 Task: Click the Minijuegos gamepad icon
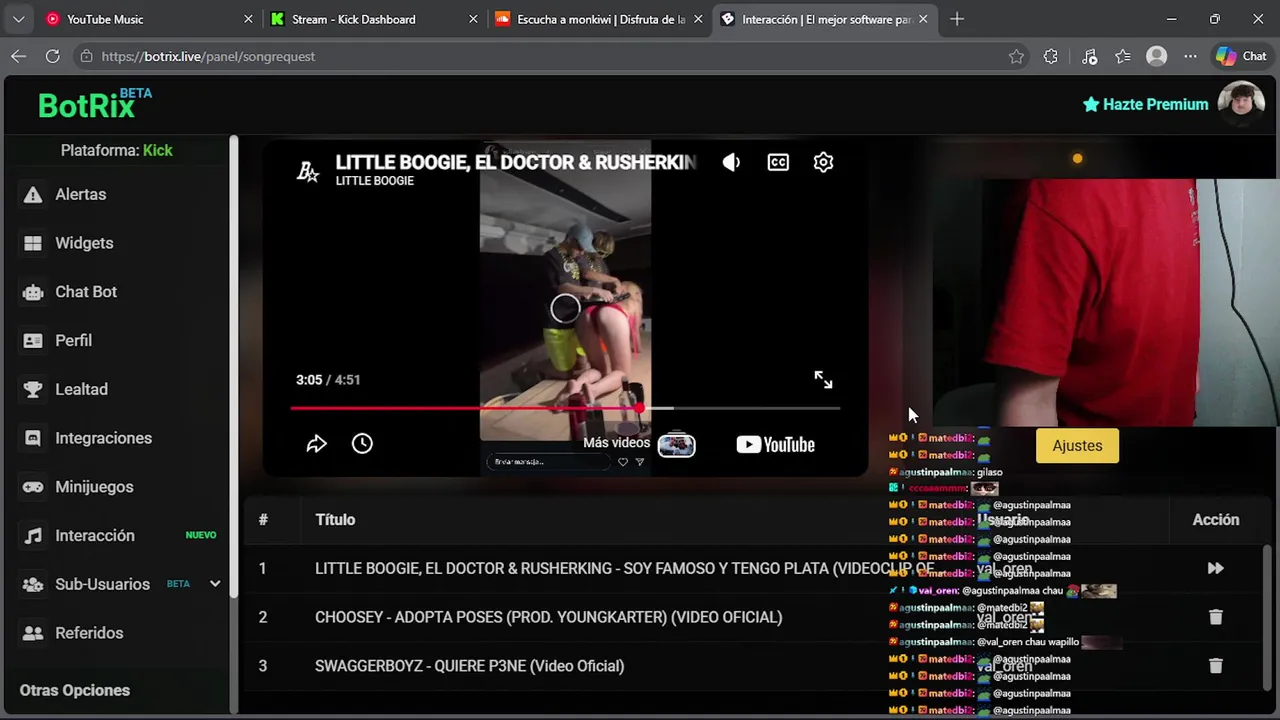point(33,487)
